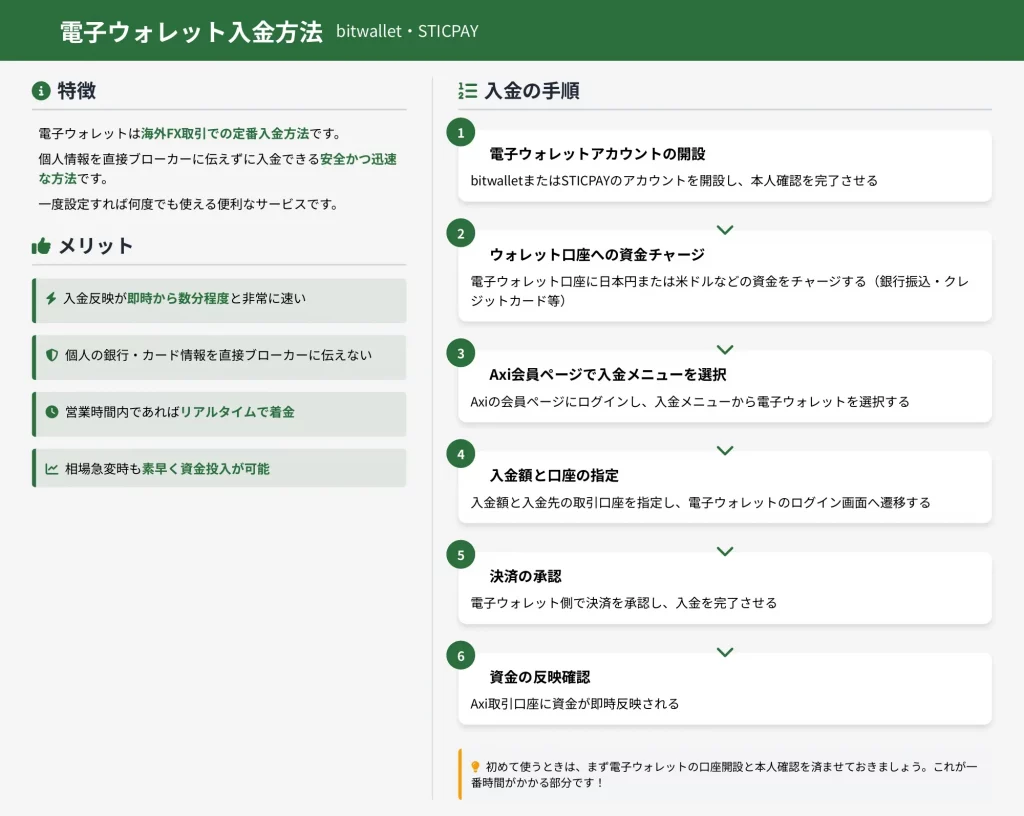Click the clock icon in third merit
Screen dimensions: 1024x816
click(52, 412)
